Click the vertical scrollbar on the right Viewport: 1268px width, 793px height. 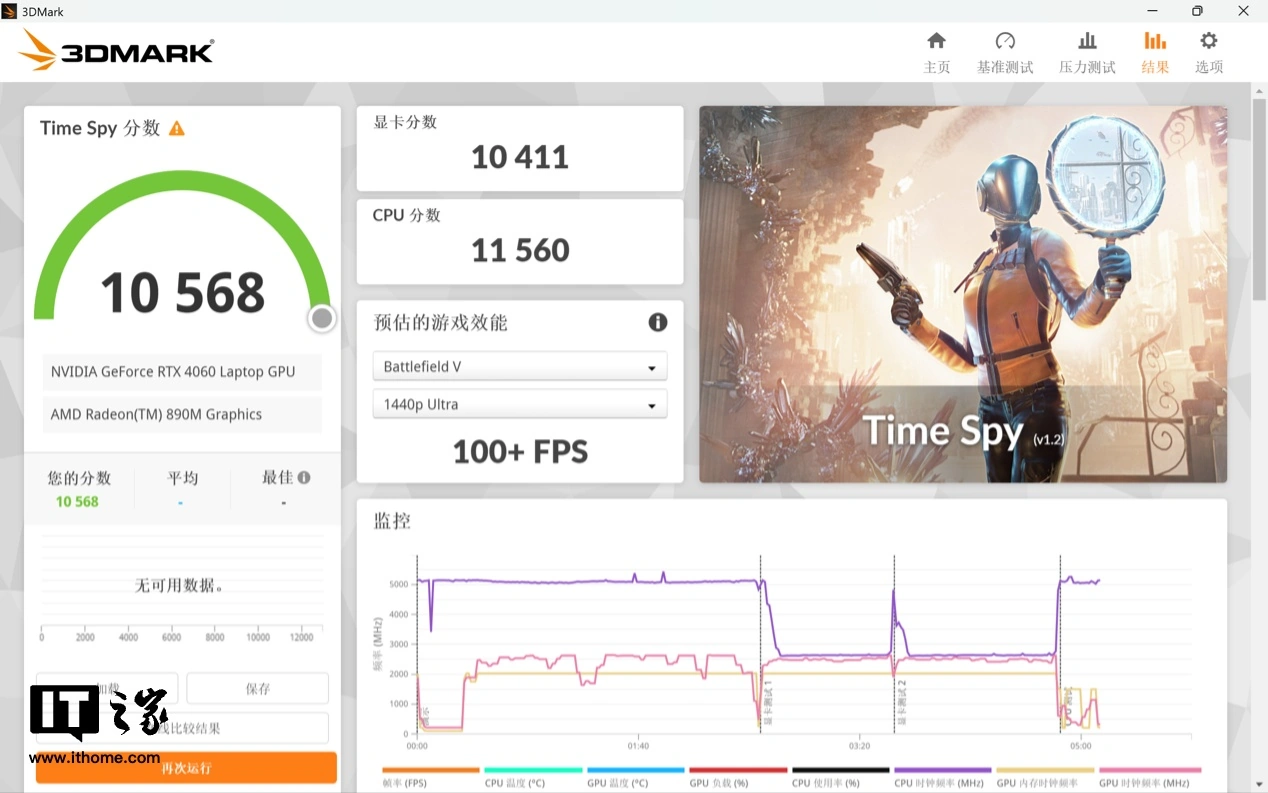click(1259, 200)
